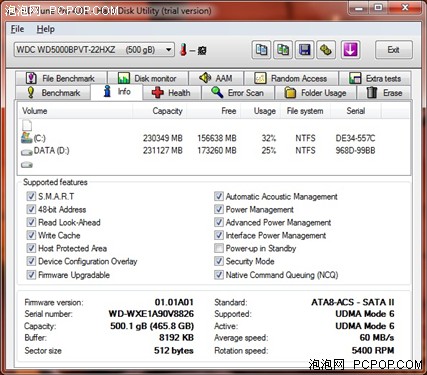The height and width of the screenshot is (375, 427).
Task: Click the ATA8-ACS - SATA II standard value
Action: tap(353, 302)
